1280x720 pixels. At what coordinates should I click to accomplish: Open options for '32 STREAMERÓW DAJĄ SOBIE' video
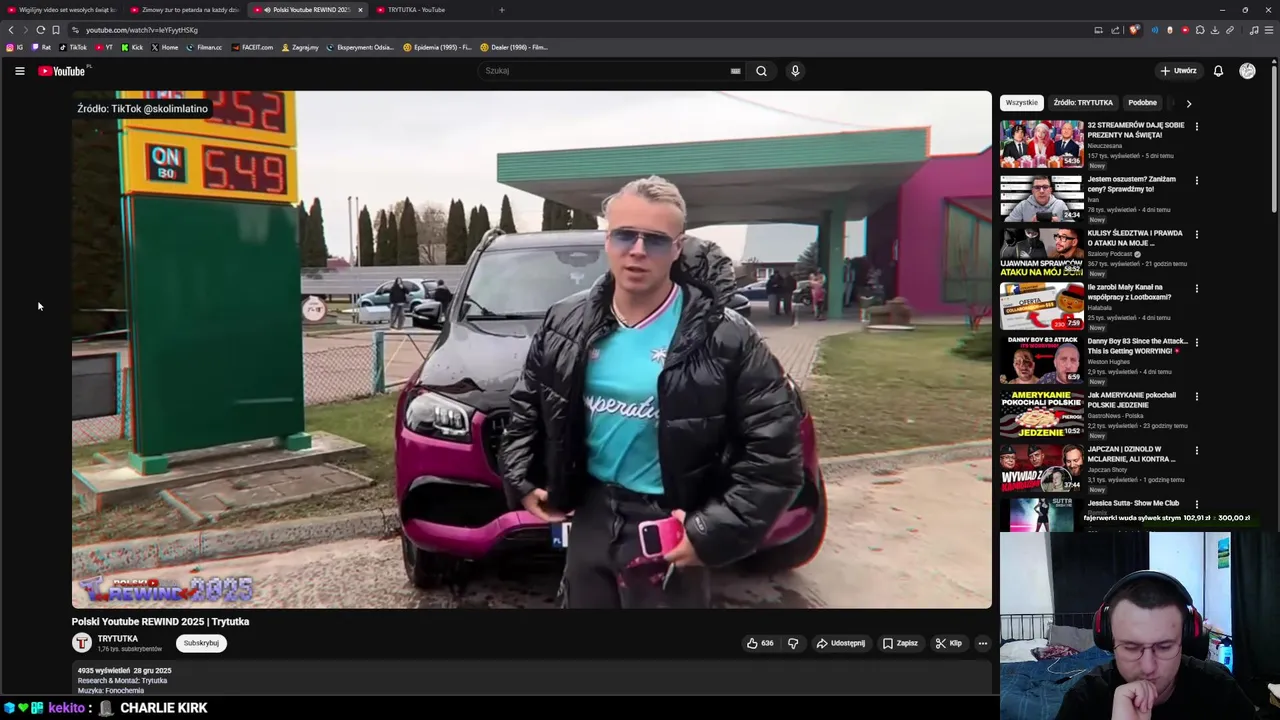pos(1196,126)
